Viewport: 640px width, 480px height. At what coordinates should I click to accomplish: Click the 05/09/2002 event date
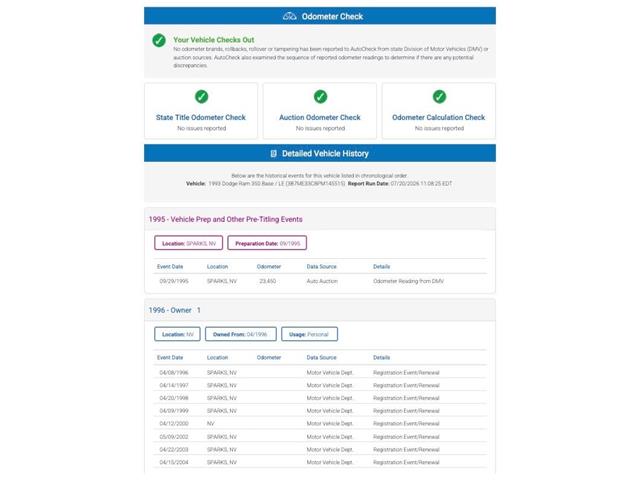pos(174,437)
